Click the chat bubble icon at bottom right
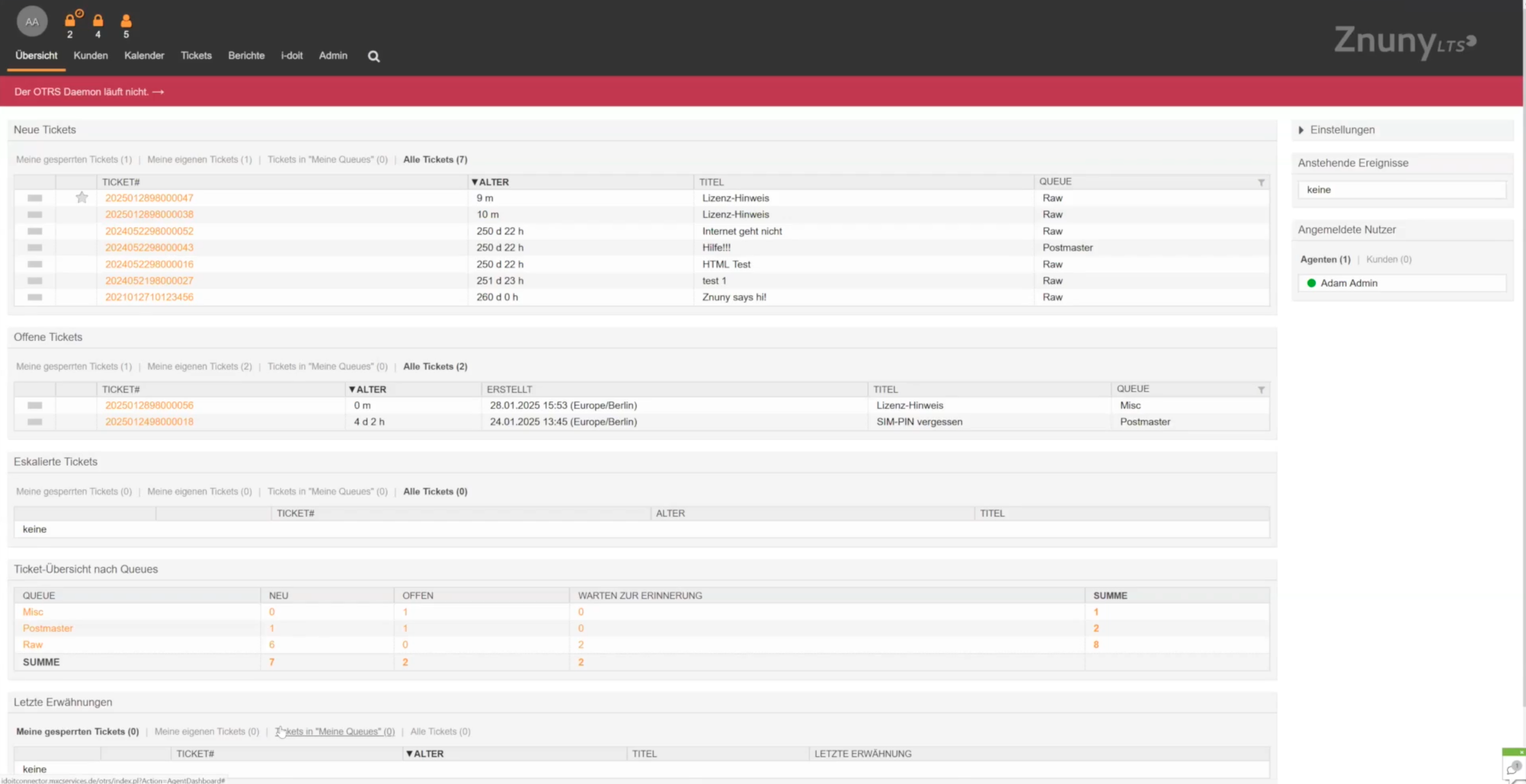Viewport: 1526px width, 784px height. [1512, 769]
